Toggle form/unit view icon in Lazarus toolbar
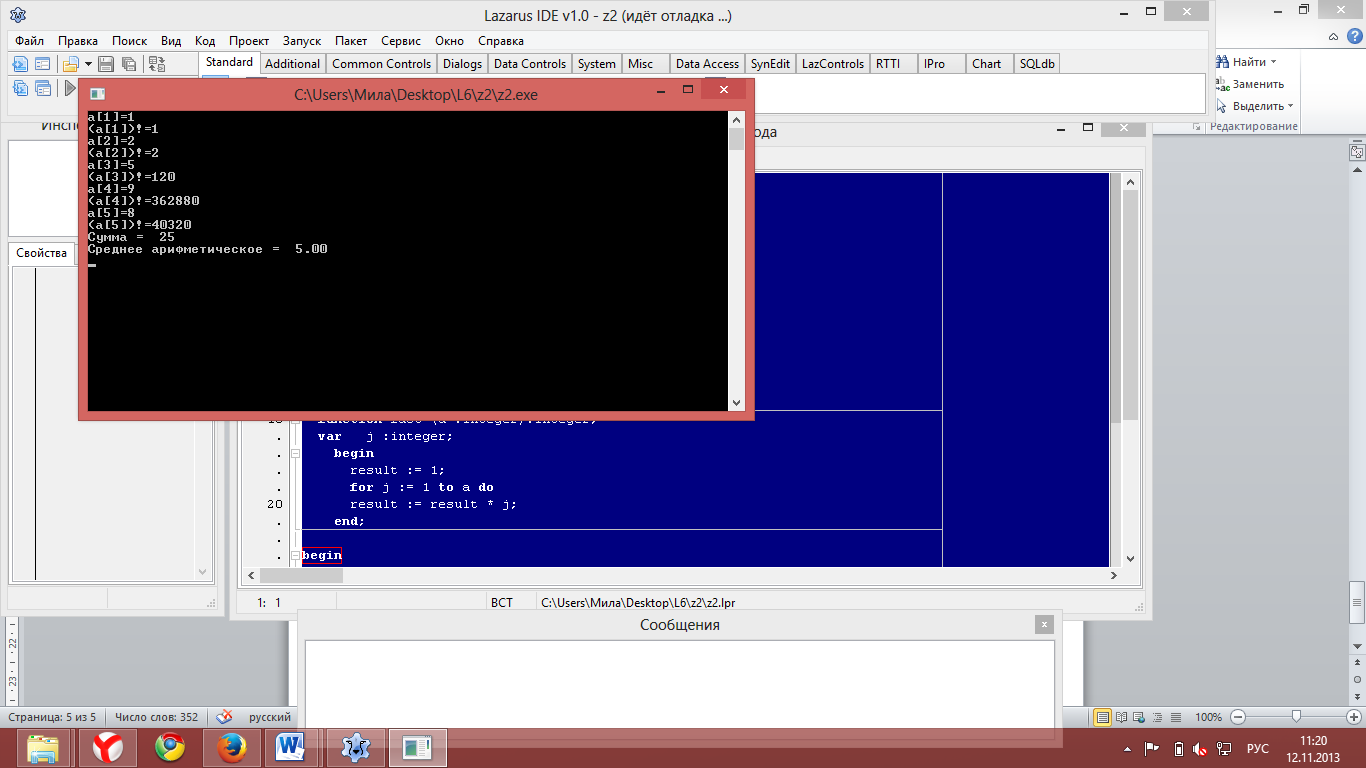 pos(157,64)
